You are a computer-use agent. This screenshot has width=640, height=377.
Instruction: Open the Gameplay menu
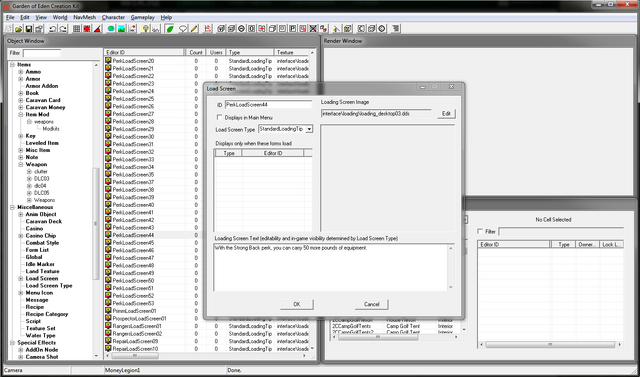142,18
